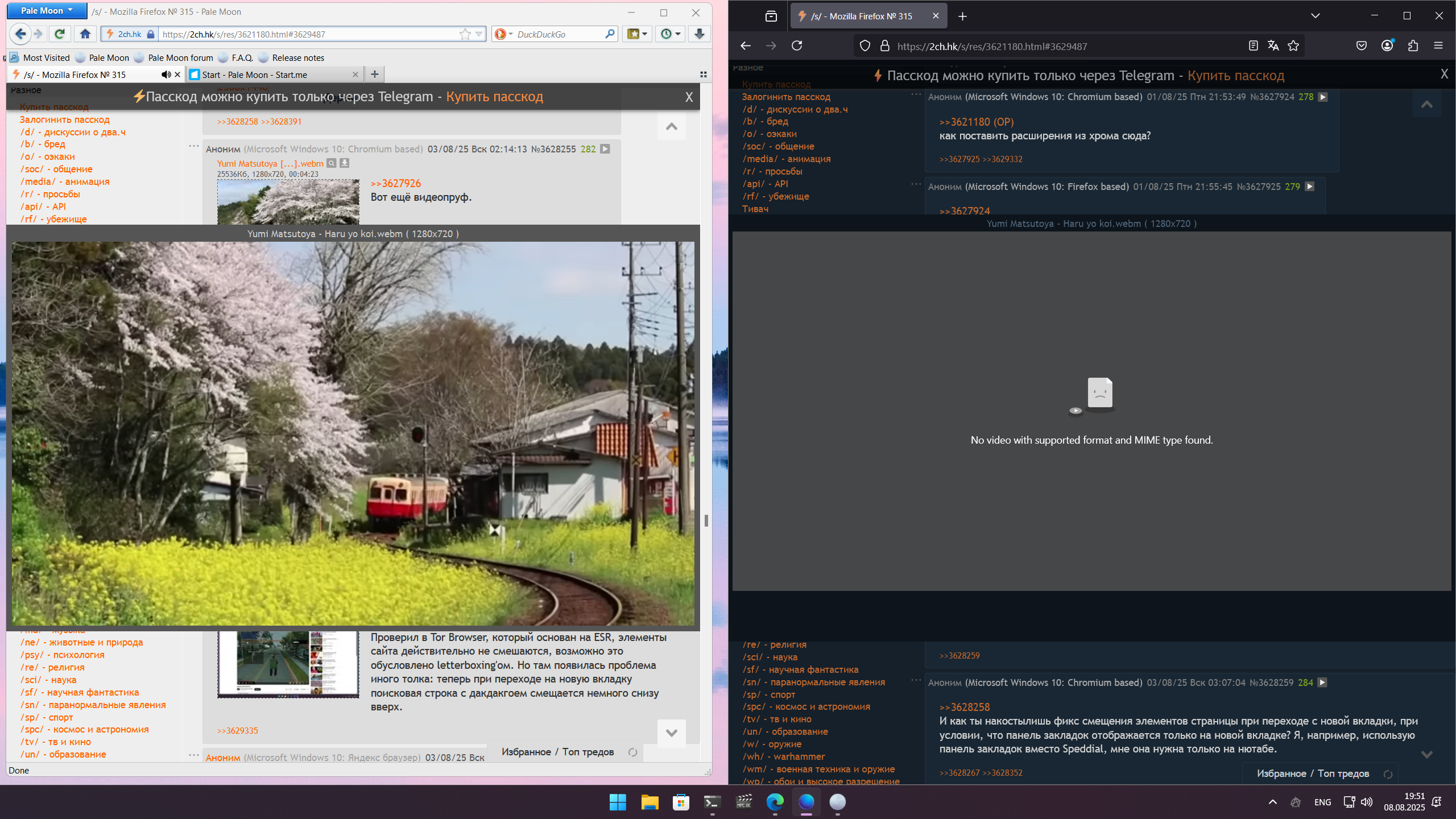The width and height of the screenshot is (1456, 819).
Task: Click Залогинить пасскод in Firefox sidebar
Action: click(785, 97)
